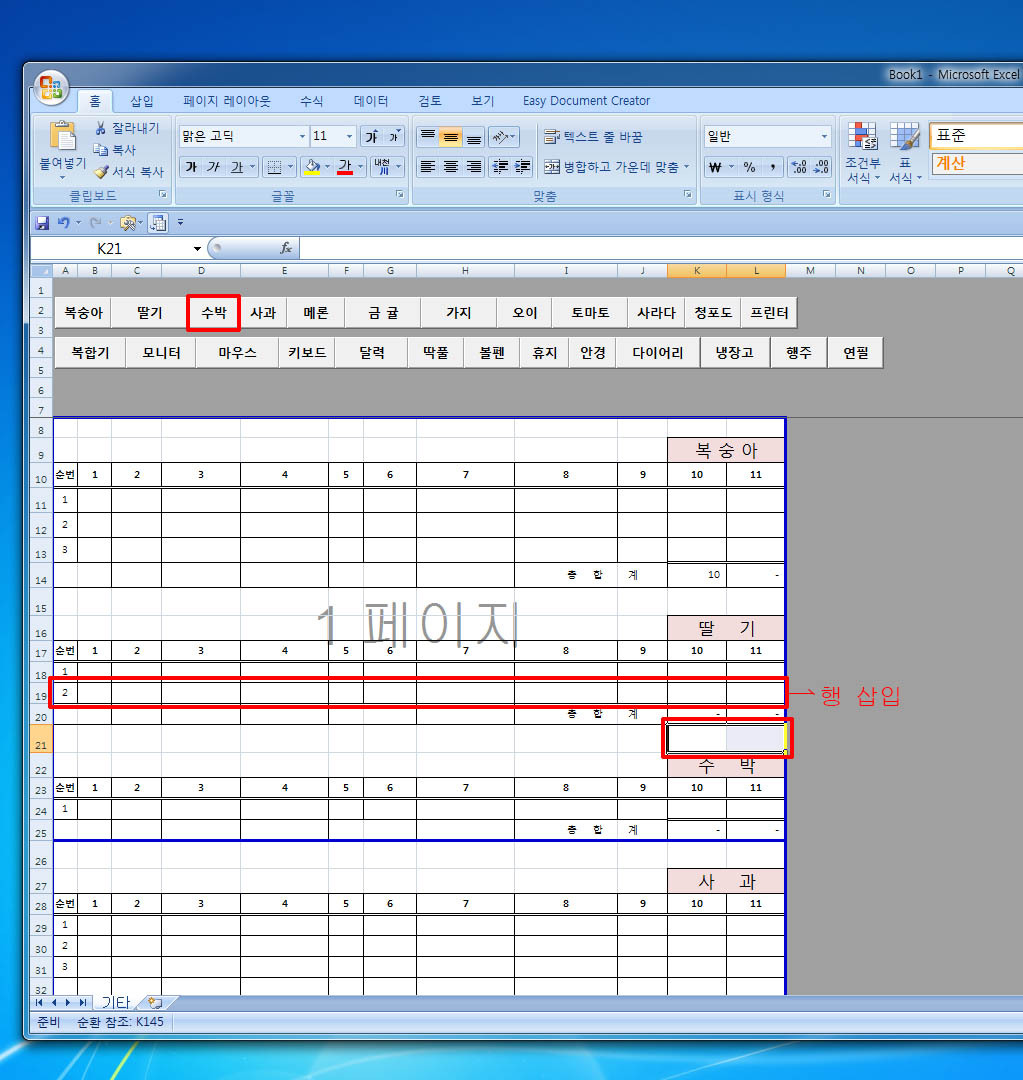Click the Format Painter (서식 복사) brush
Screen dimensions: 1023x1080
101,172
